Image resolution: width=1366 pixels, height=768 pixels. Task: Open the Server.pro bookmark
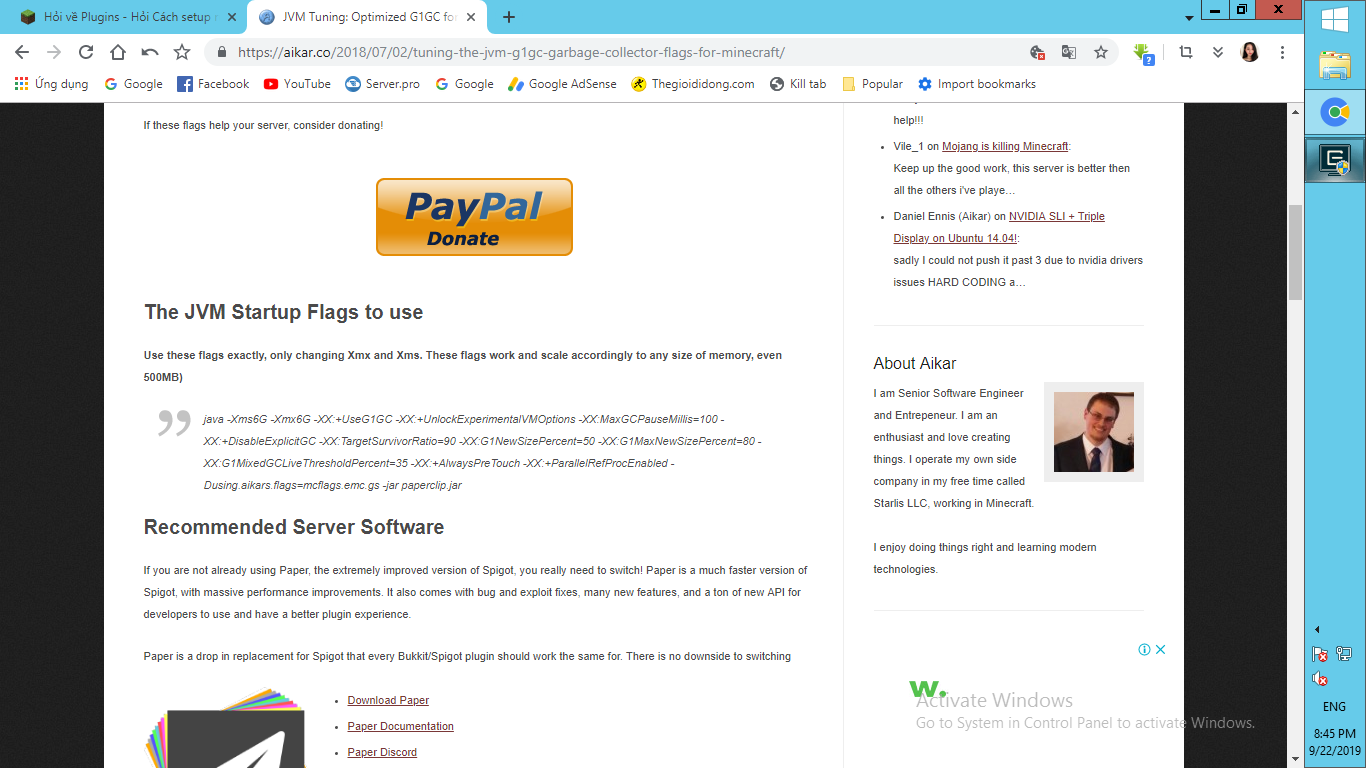[x=383, y=84]
